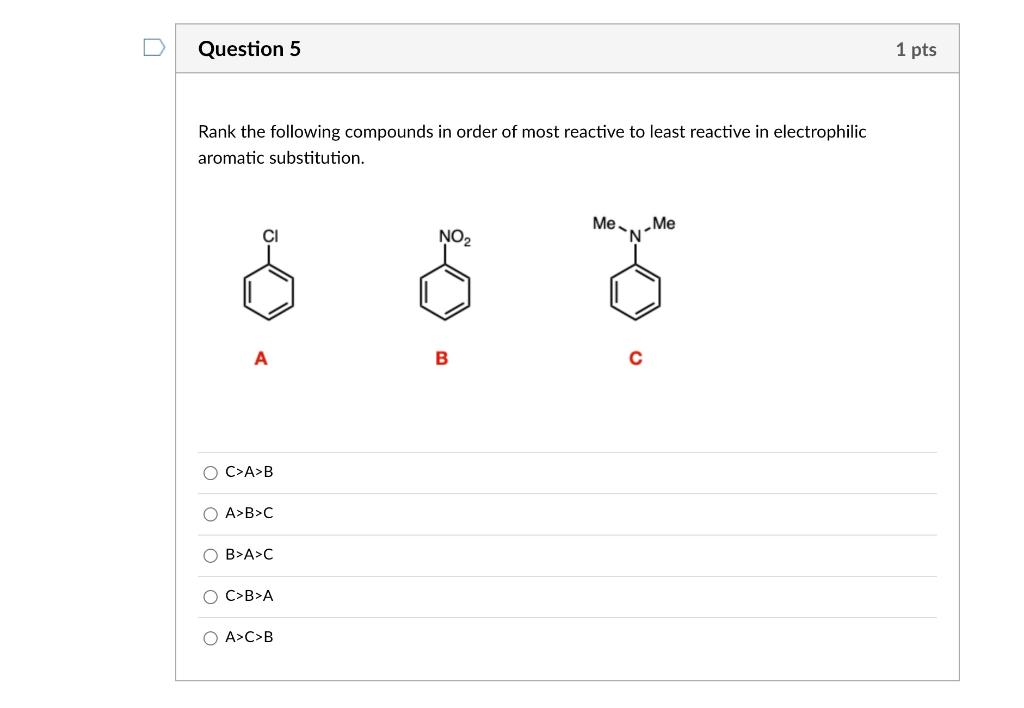The width and height of the screenshot is (1024, 708).
Task: Click the C>A>B answer row text
Action: 249,471
